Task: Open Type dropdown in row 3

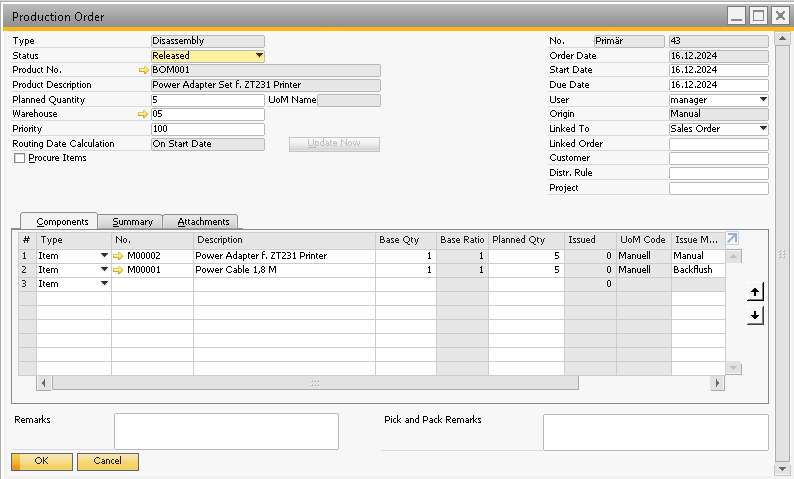Action: pyautogui.click(x=104, y=284)
